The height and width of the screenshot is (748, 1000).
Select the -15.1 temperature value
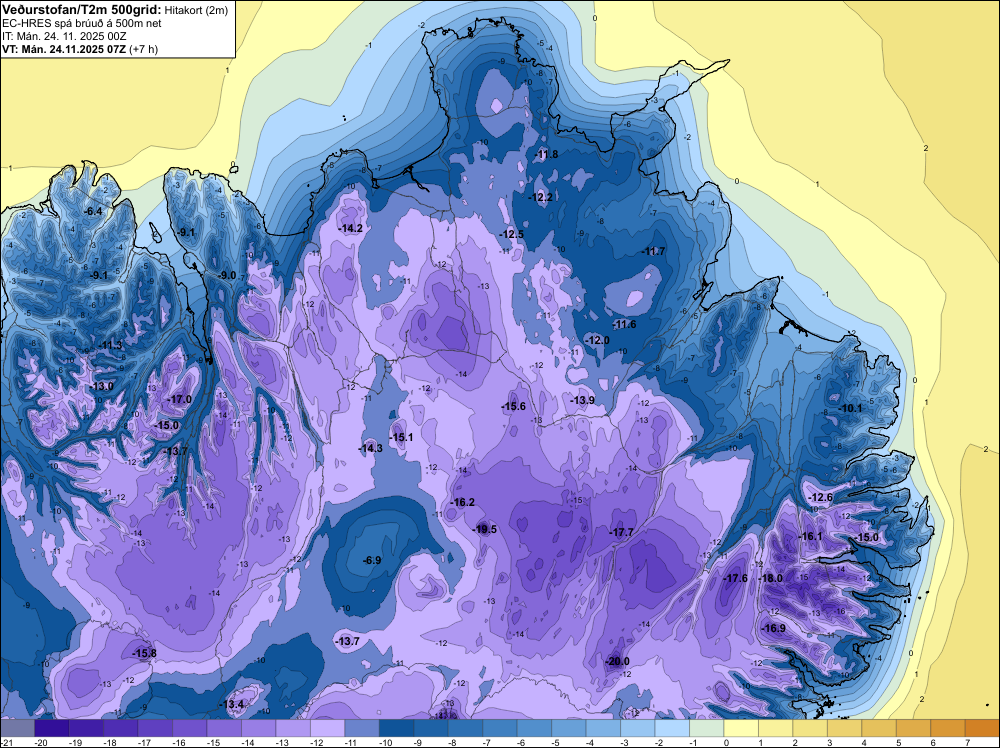pos(401,437)
